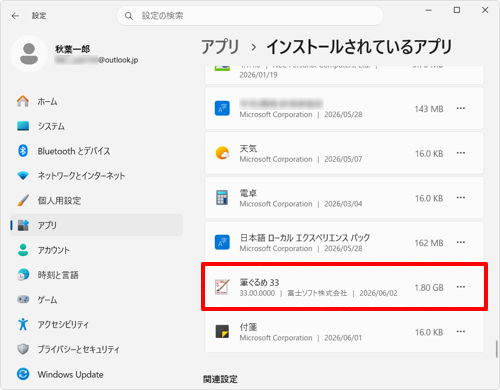Open more options for 筆ぐるめ 33
500x390 pixels.
[x=461, y=287]
